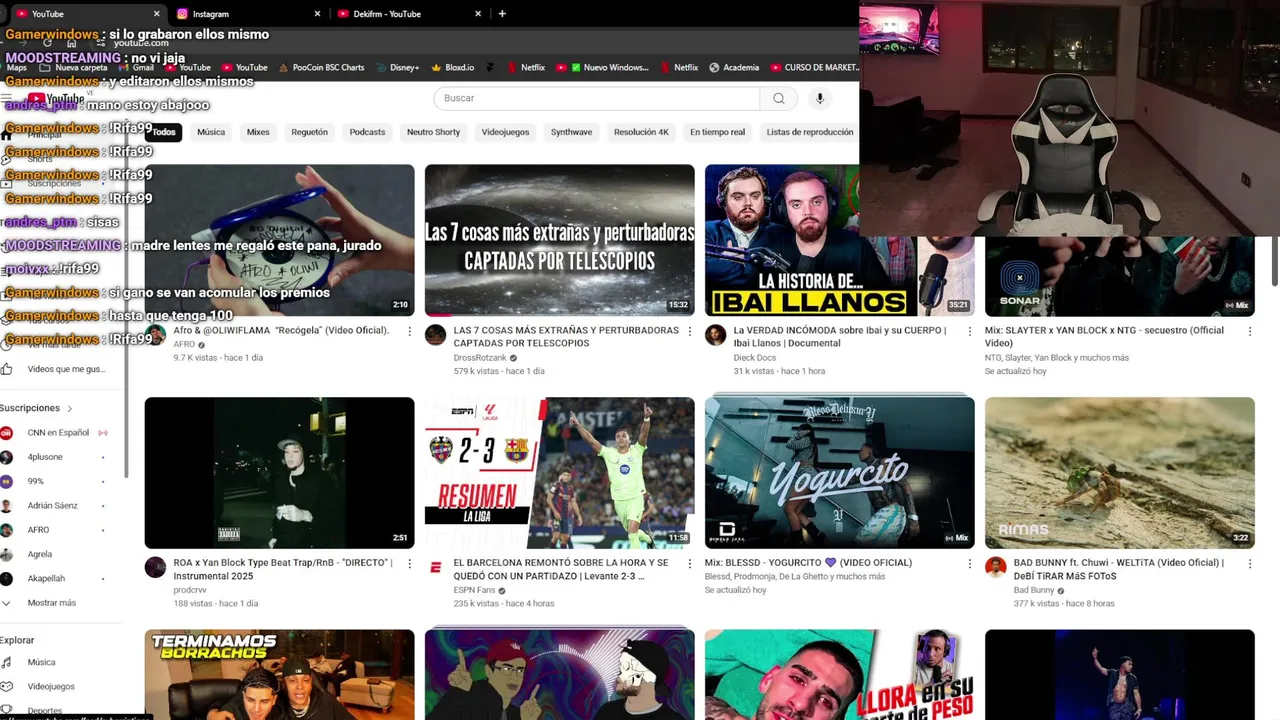
Task: Click the magnifier search button
Action: 779,98
